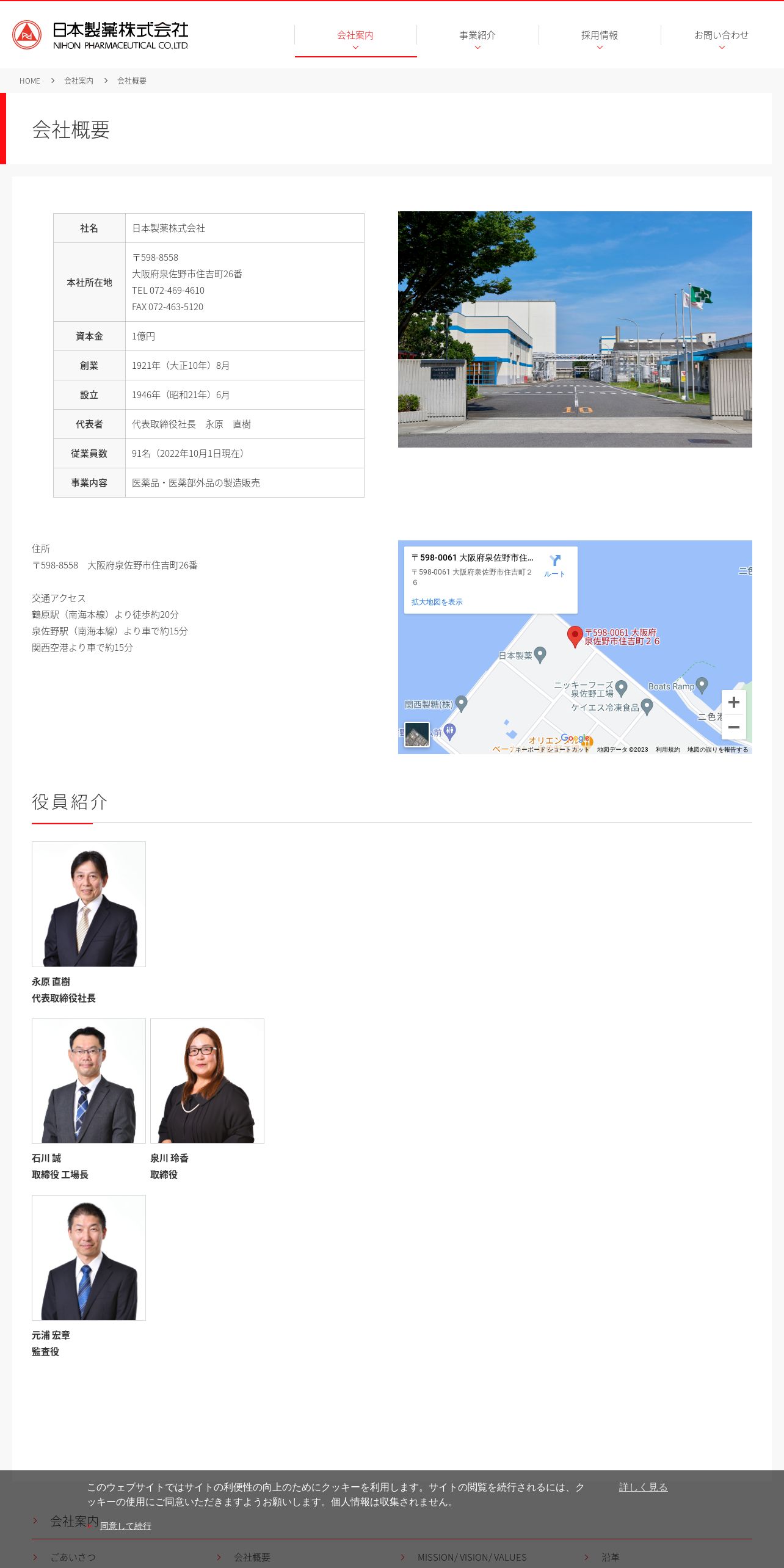Select the 1921年（大正10年）8月 founding cell
The image size is (784, 1568).
pyautogui.click(x=245, y=366)
